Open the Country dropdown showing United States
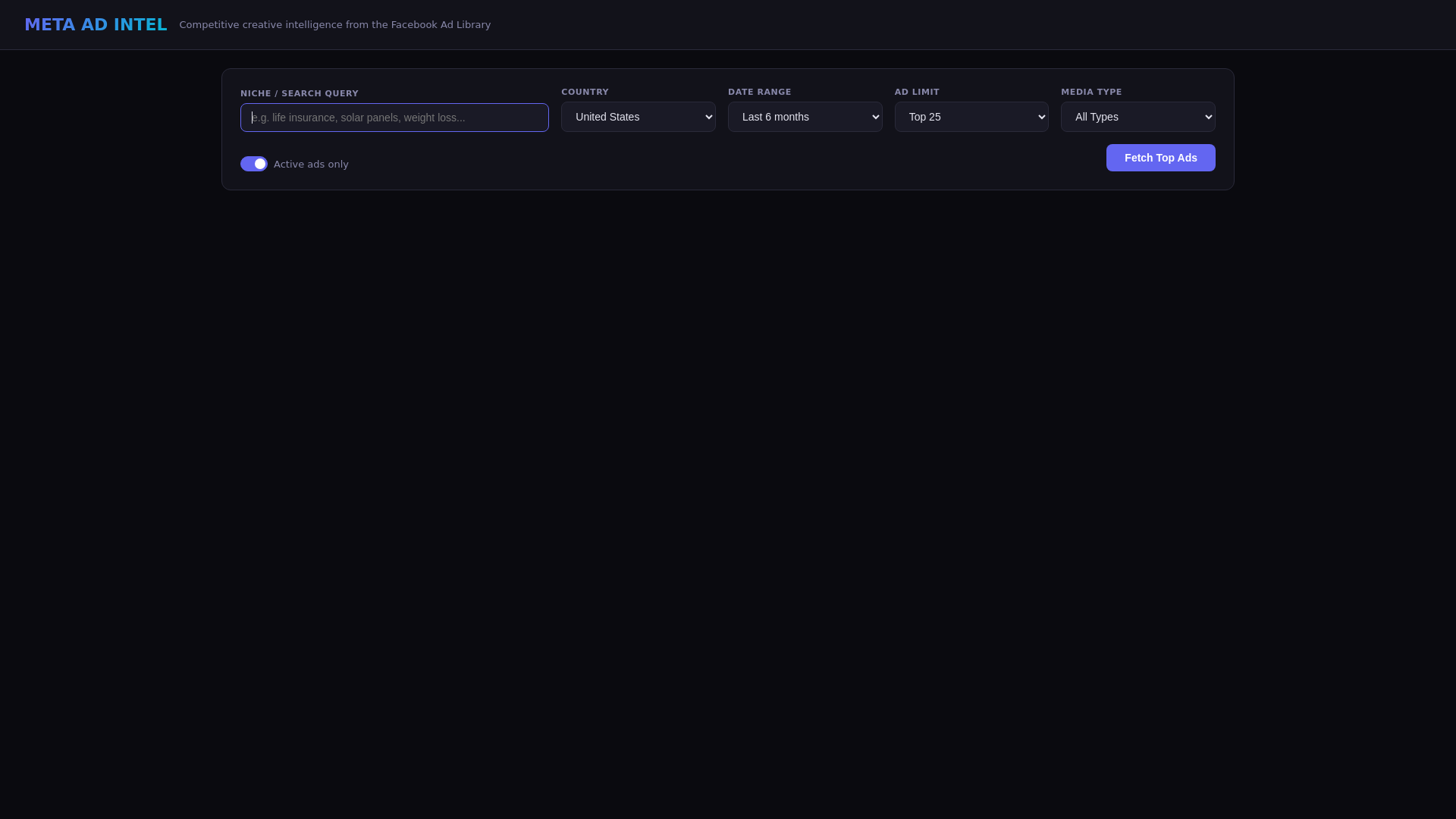This screenshot has height=819, width=1456. (x=639, y=117)
